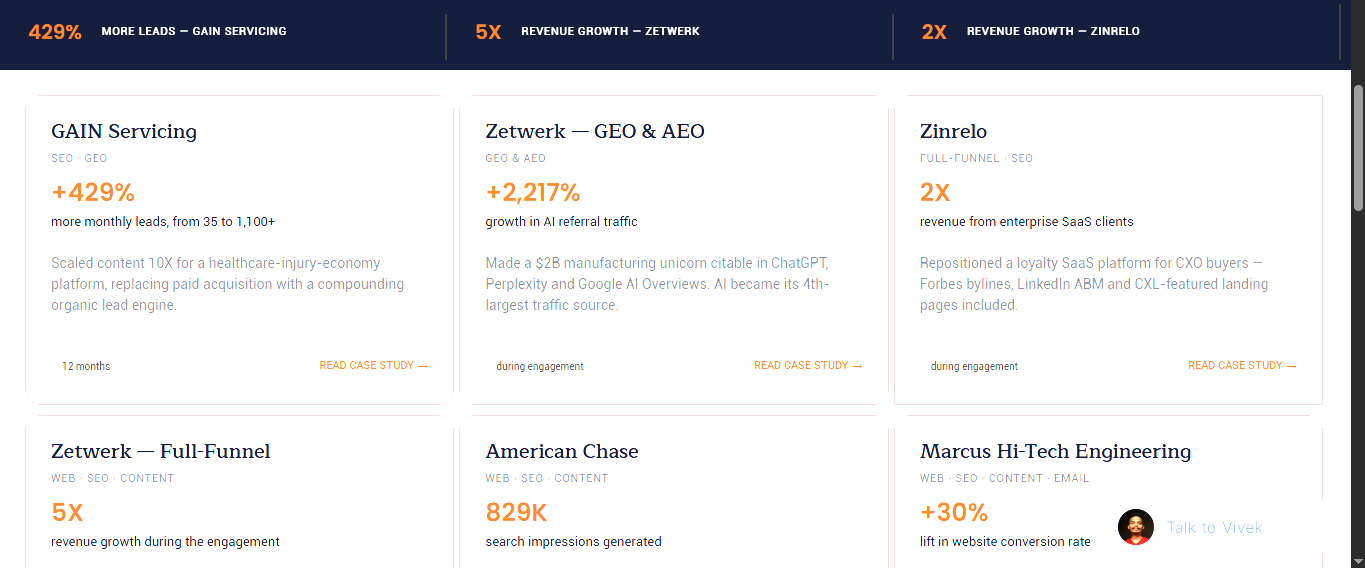Click 5X Revenue Growth Zetwerk ticker item

(588, 32)
